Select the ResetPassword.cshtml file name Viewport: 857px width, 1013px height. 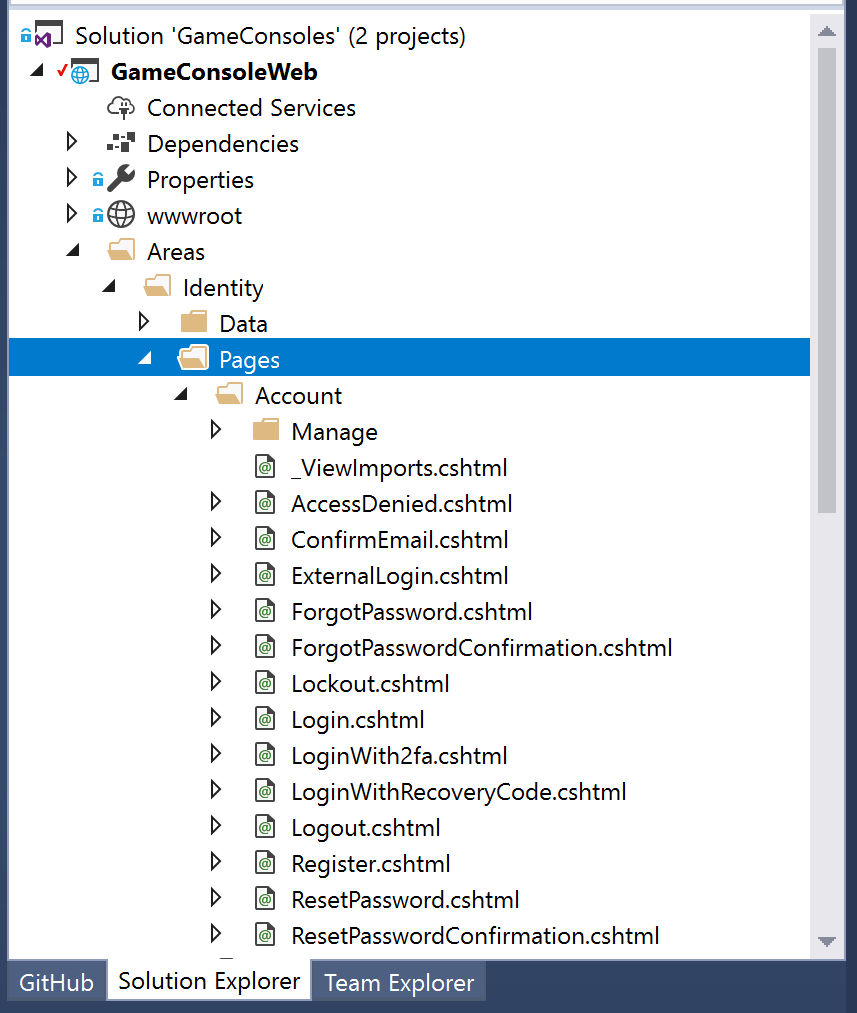(405, 901)
